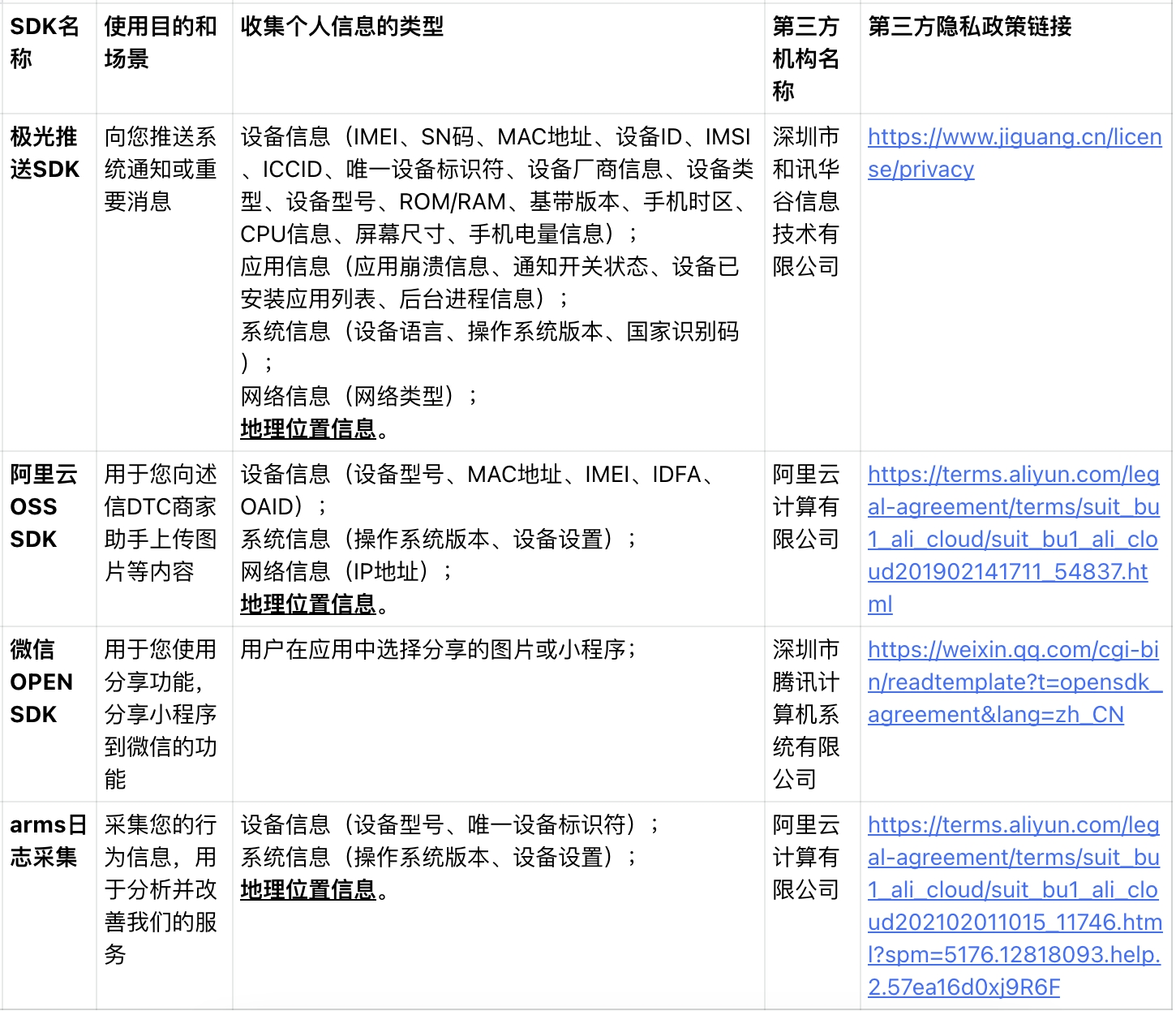Open the jiguang.cn privacy policy link
This screenshot has height=1011, width=1176.
click(x=1015, y=153)
